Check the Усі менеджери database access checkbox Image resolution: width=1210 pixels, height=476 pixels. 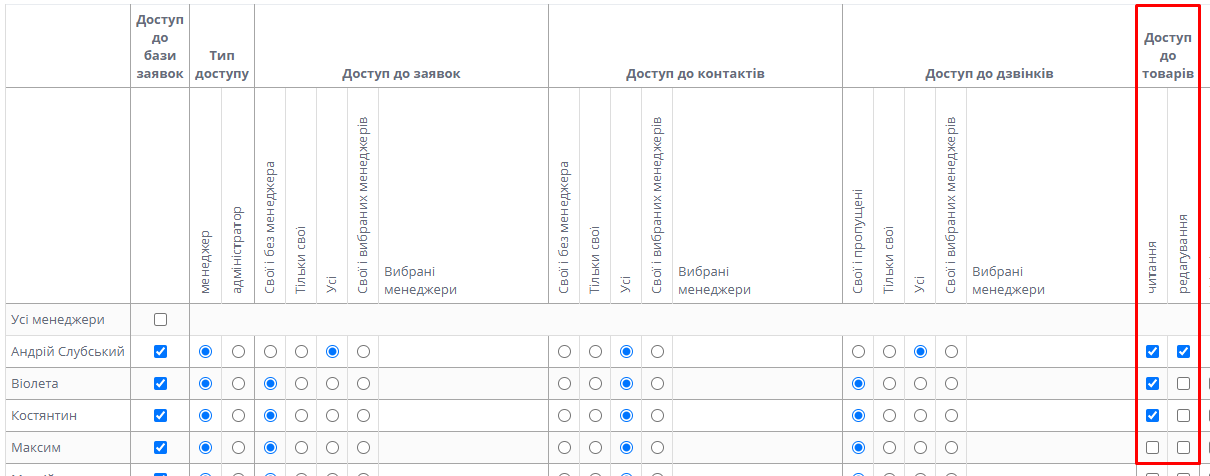(x=160, y=320)
